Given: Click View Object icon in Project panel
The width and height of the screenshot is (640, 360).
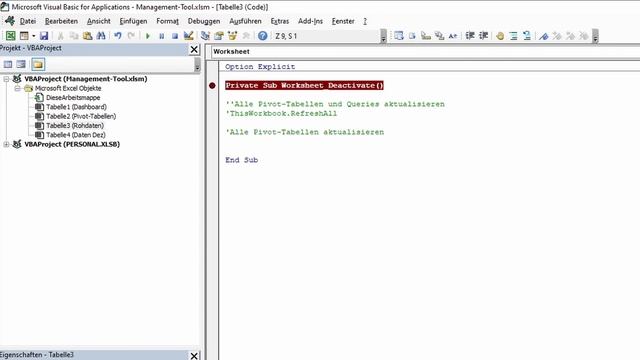Looking at the screenshot, I should click(x=21, y=64).
